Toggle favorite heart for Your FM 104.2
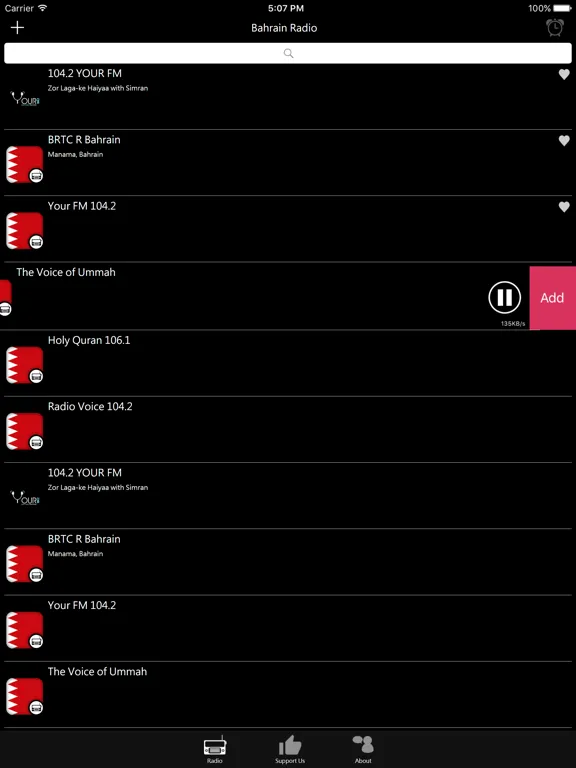Image resolution: width=576 pixels, height=768 pixels. click(x=564, y=207)
